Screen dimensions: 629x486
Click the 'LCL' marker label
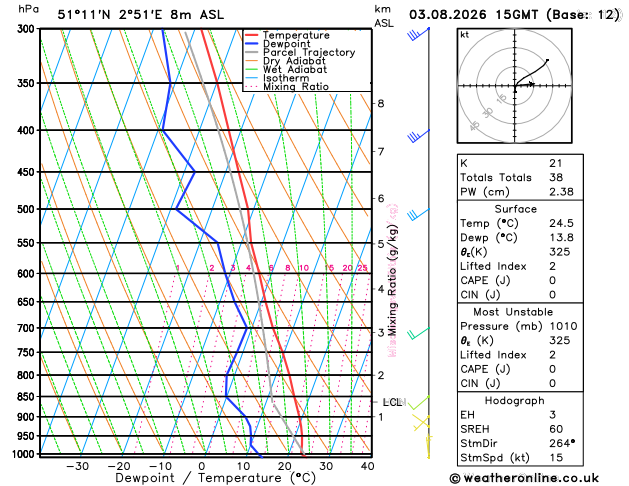392,402
